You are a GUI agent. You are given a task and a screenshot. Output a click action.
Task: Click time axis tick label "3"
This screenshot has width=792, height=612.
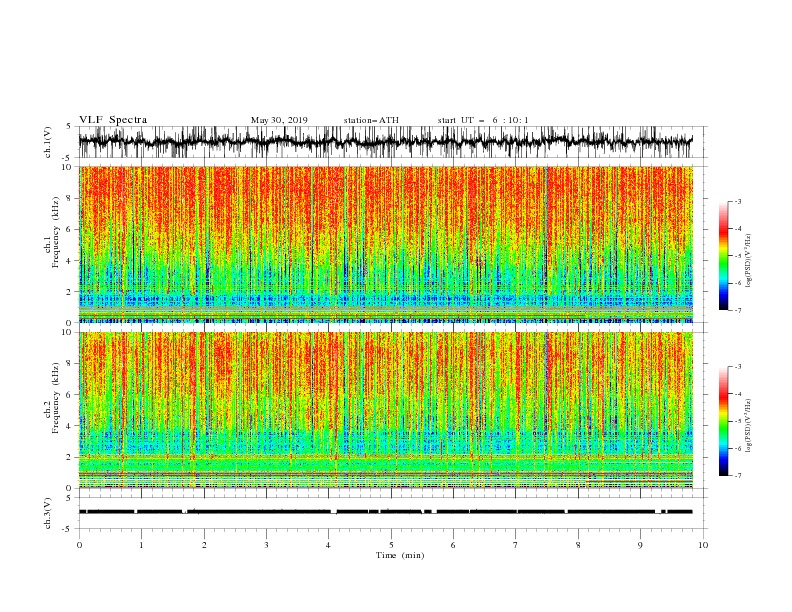266,545
